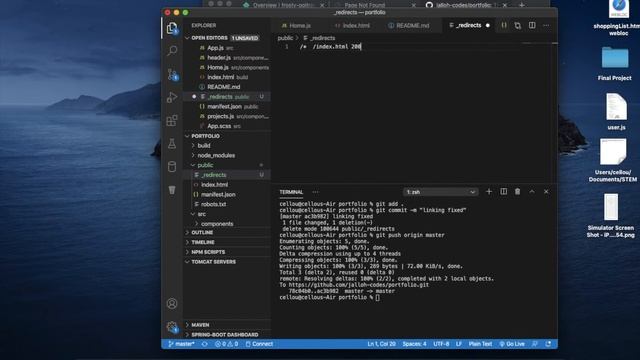640x360 pixels.
Task: Click the Ln 1, Col 20 position indicator
Action: (x=381, y=344)
